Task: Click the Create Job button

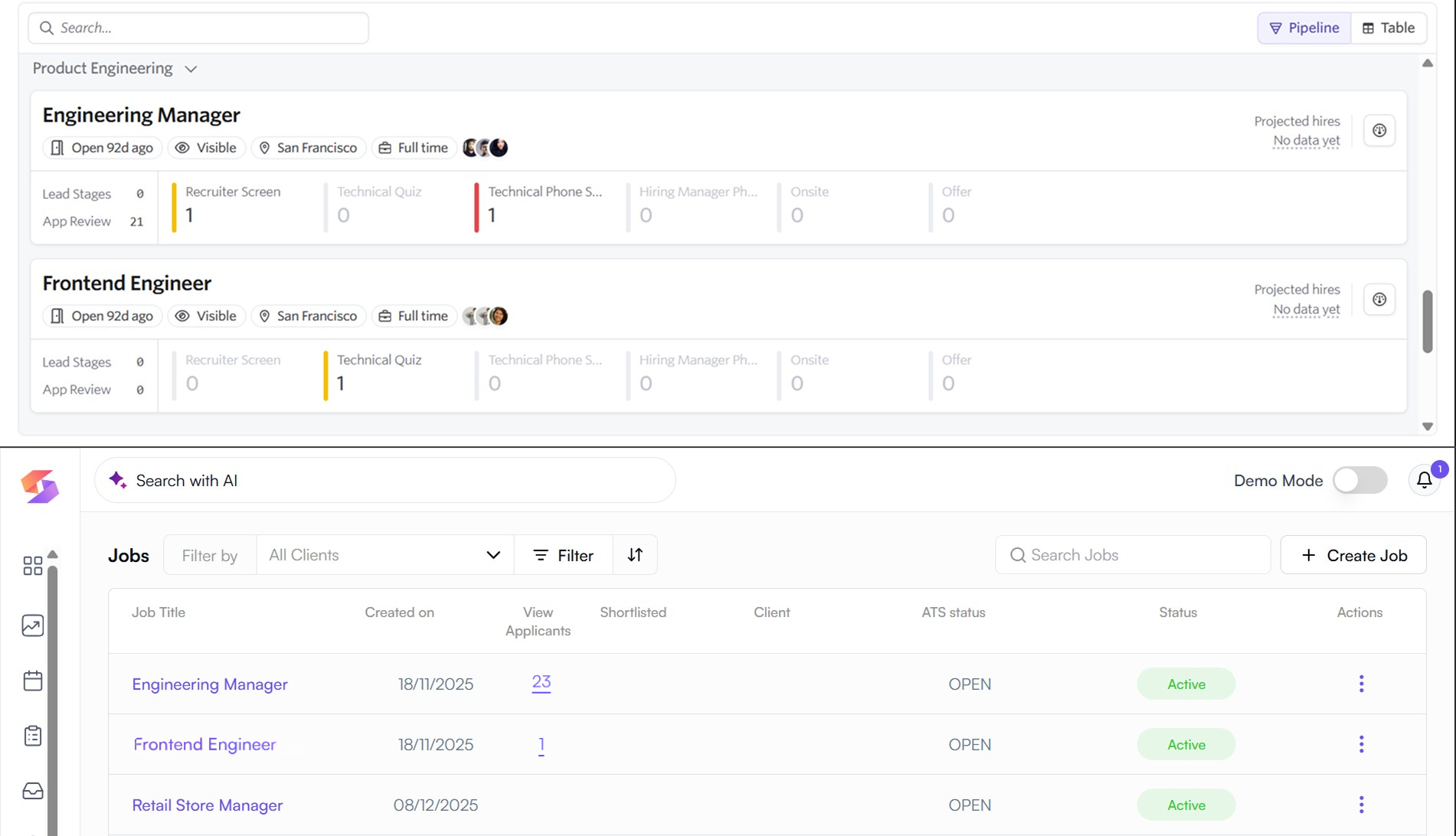Action: point(1353,555)
